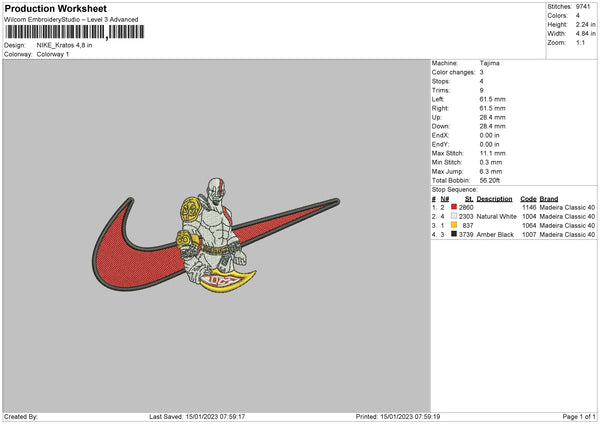Click the Max Jump value '6.3 mm'
The image size is (600, 424).
pyautogui.click(x=491, y=171)
